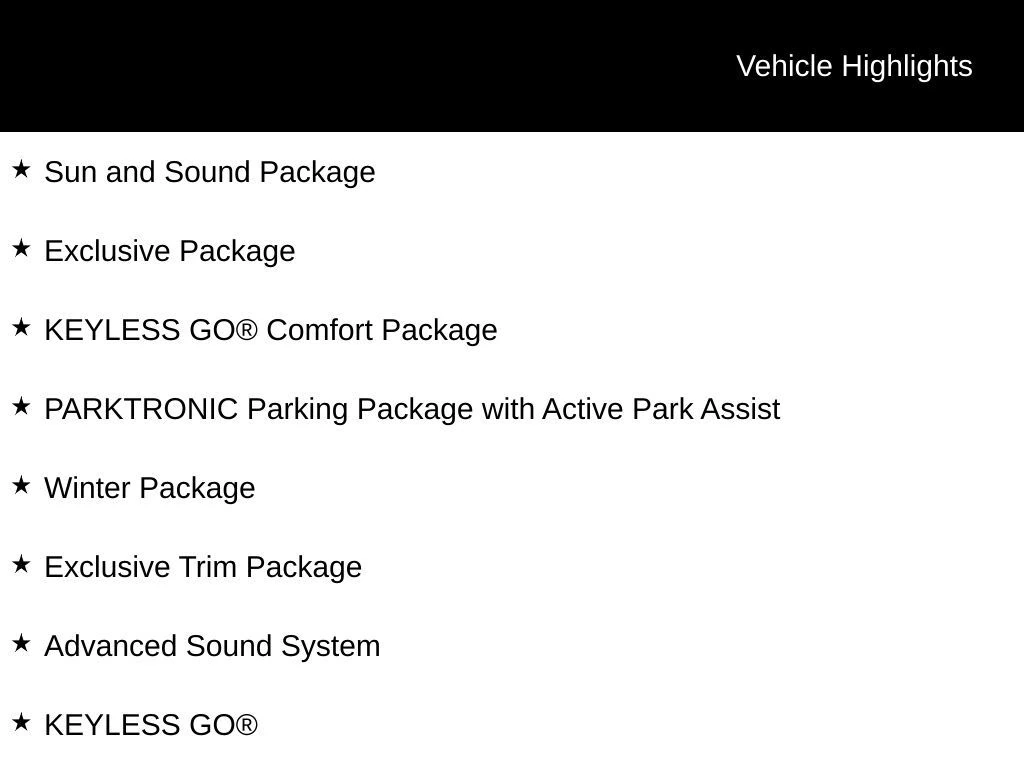Click the star before Exclusive Trim Package
Viewport: 1024px width, 768px height.
pyautogui.click(x=21, y=565)
